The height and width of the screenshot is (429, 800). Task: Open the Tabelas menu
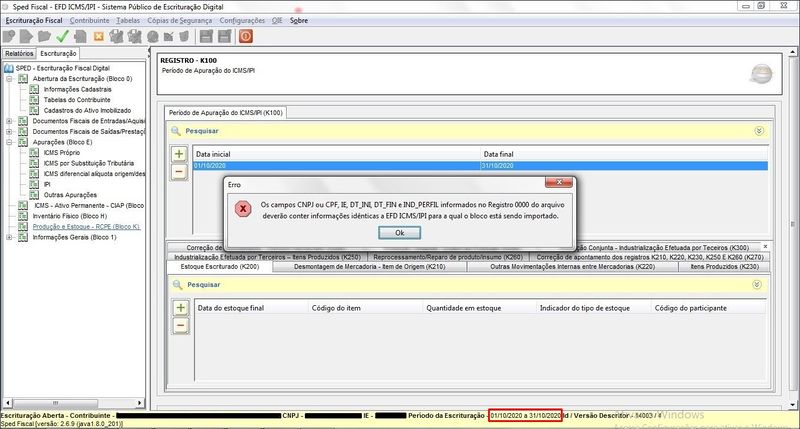tap(128, 20)
